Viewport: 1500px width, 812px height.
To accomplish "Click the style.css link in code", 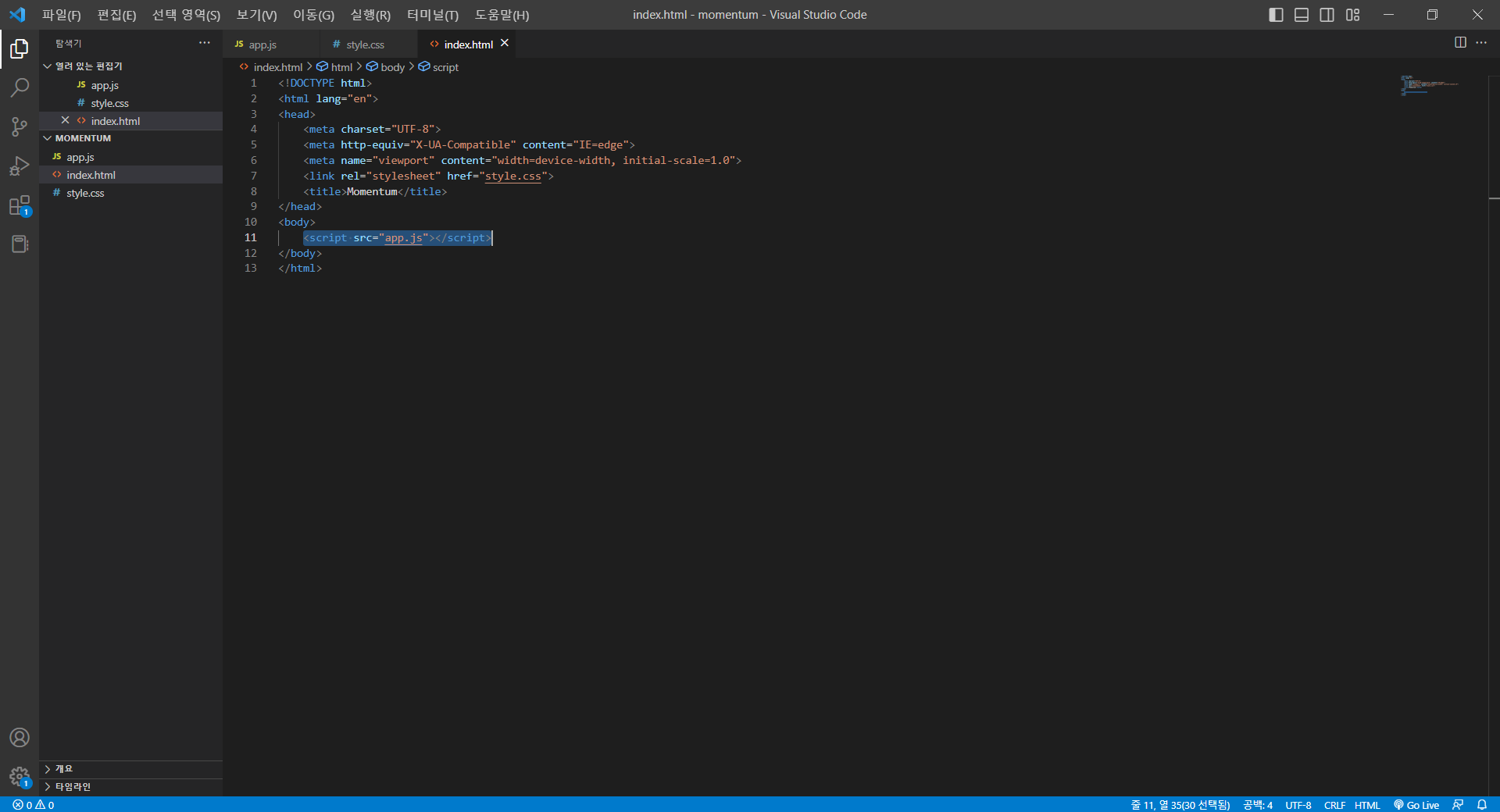I will [512, 176].
